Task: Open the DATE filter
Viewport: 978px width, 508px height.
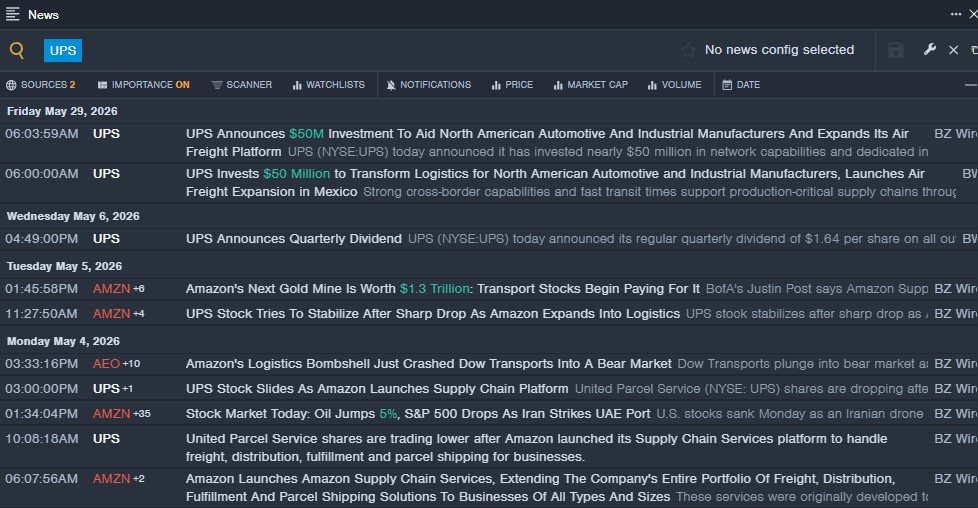Action: coord(741,85)
